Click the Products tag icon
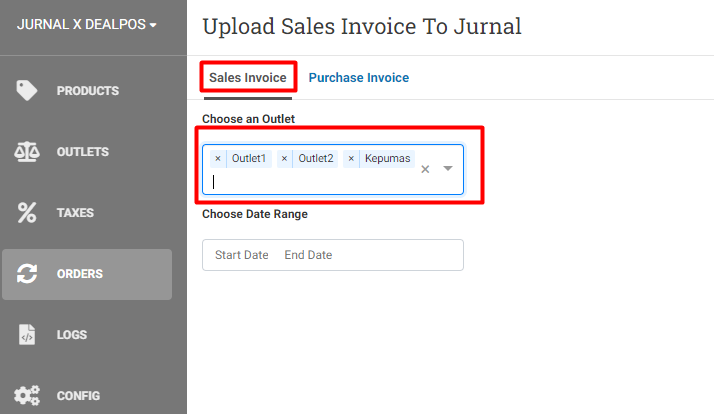 pos(26,91)
